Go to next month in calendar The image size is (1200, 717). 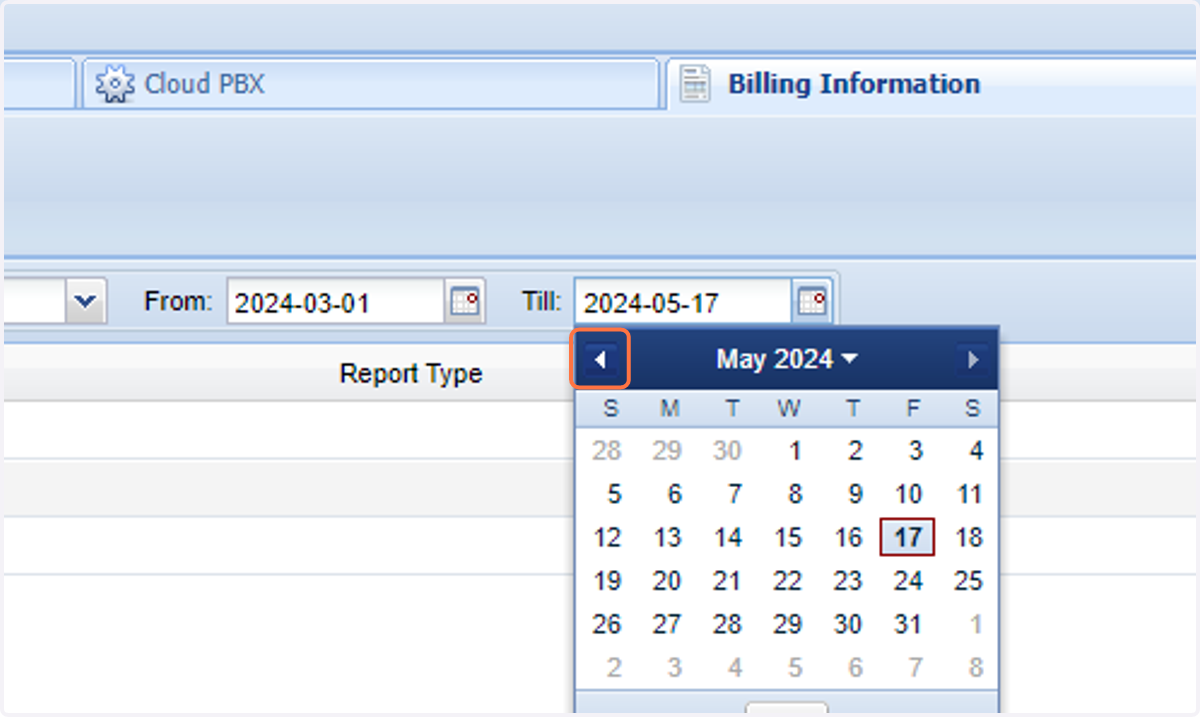point(973,359)
